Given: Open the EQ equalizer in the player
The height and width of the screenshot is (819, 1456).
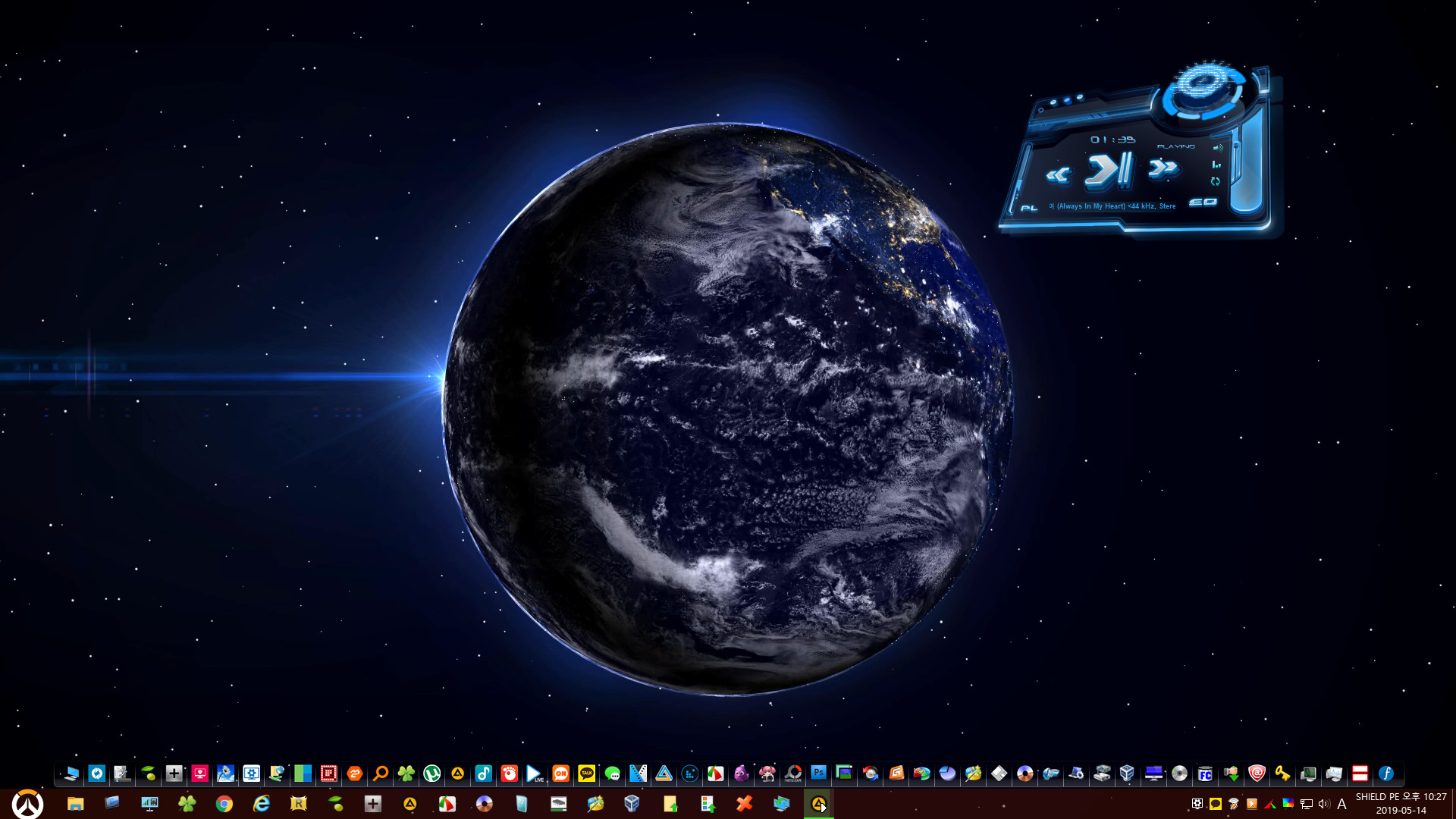Looking at the screenshot, I should click(1203, 202).
